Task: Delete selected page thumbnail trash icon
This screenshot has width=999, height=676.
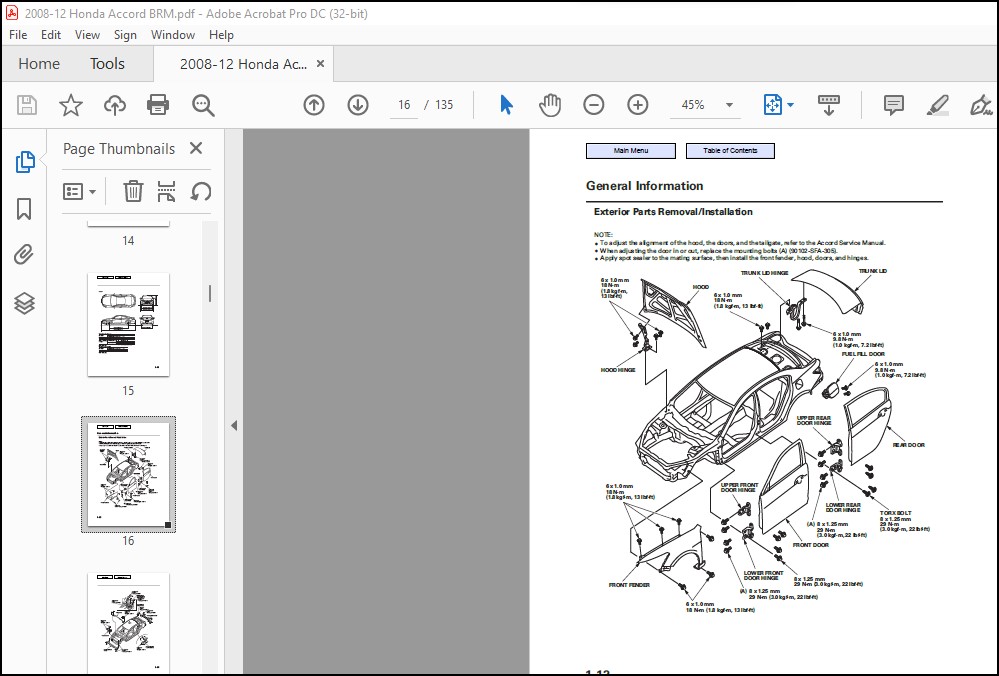Action: tap(133, 191)
